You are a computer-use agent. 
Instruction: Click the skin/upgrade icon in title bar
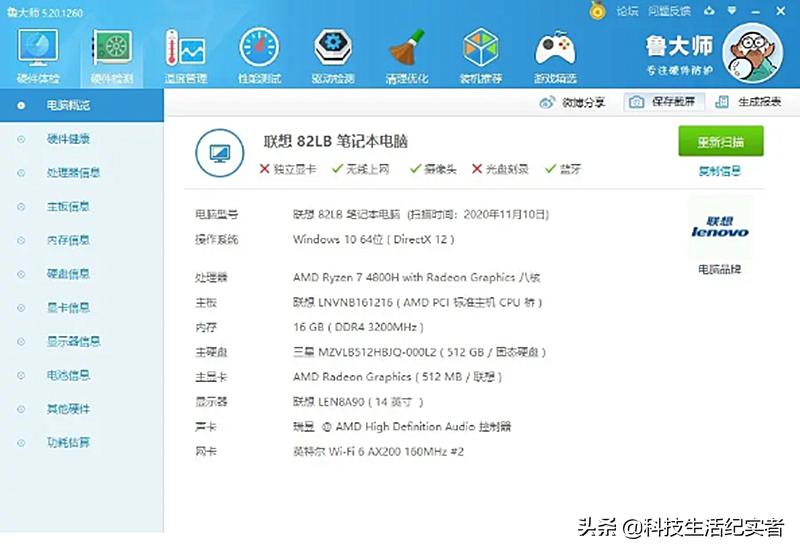point(709,10)
